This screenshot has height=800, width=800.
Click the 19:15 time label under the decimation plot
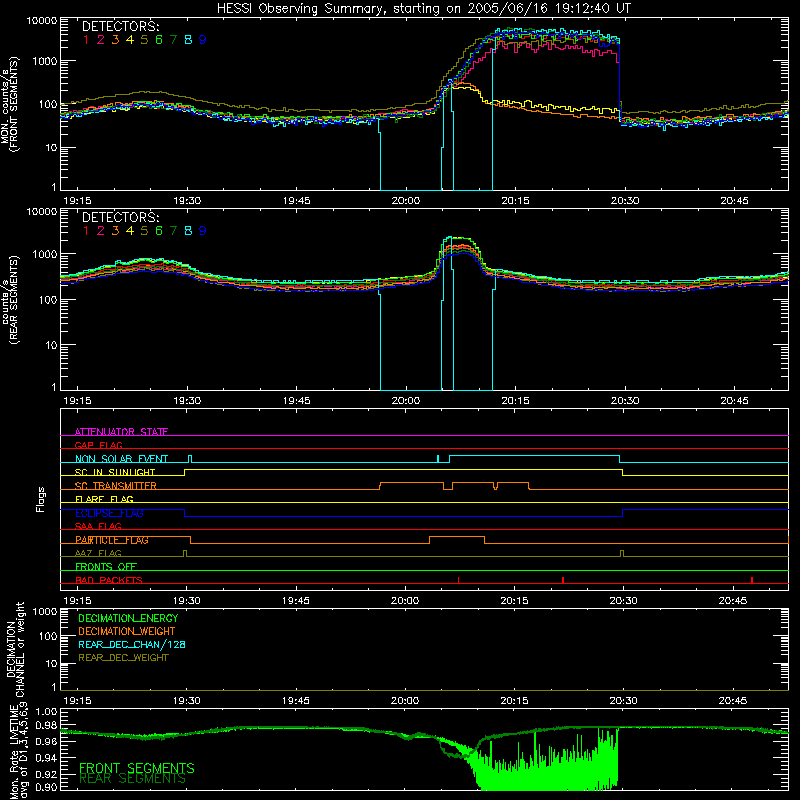(x=78, y=701)
